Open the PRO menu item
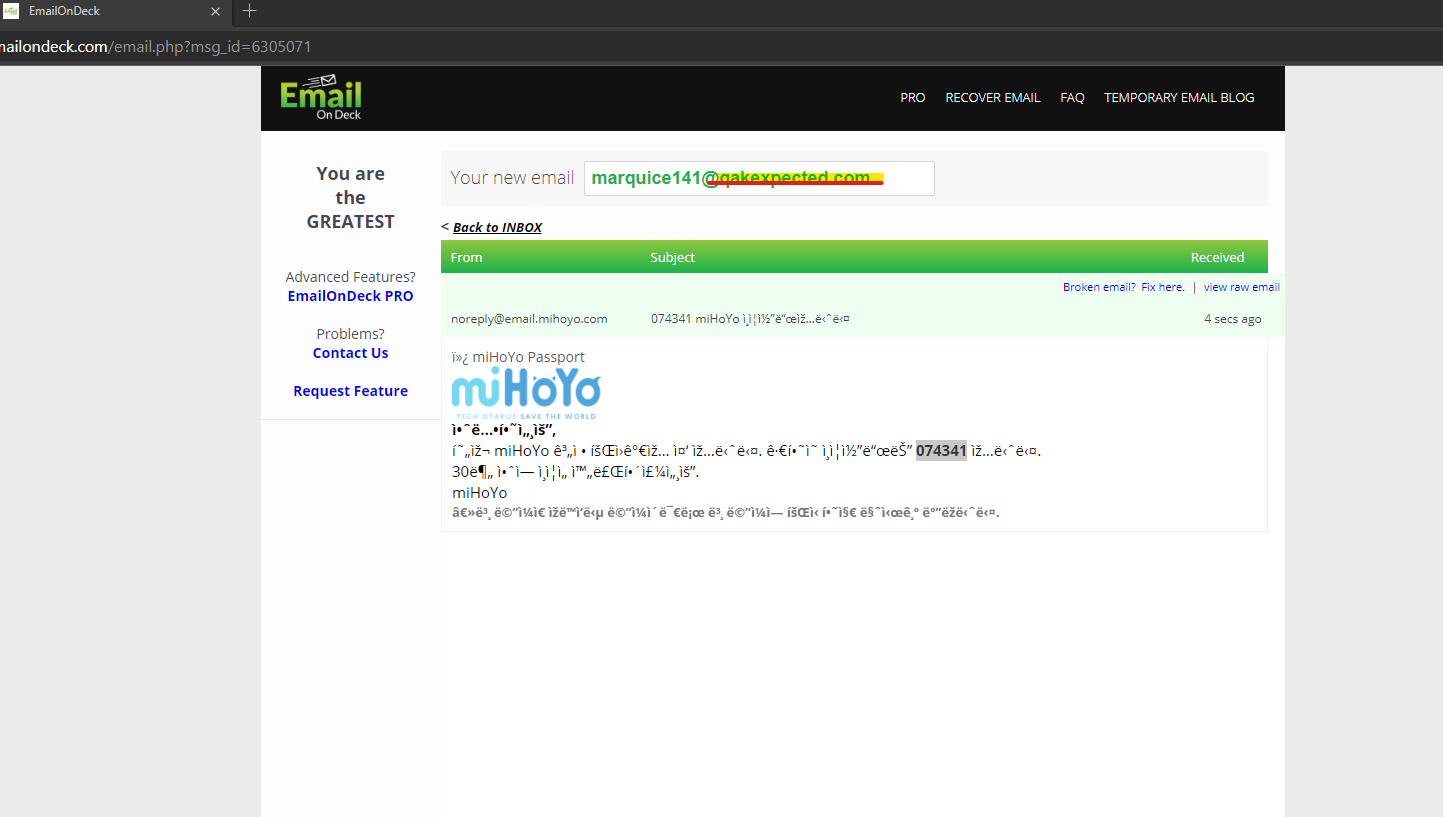This screenshot has height=817, width=1443. [x=913, y=98]
